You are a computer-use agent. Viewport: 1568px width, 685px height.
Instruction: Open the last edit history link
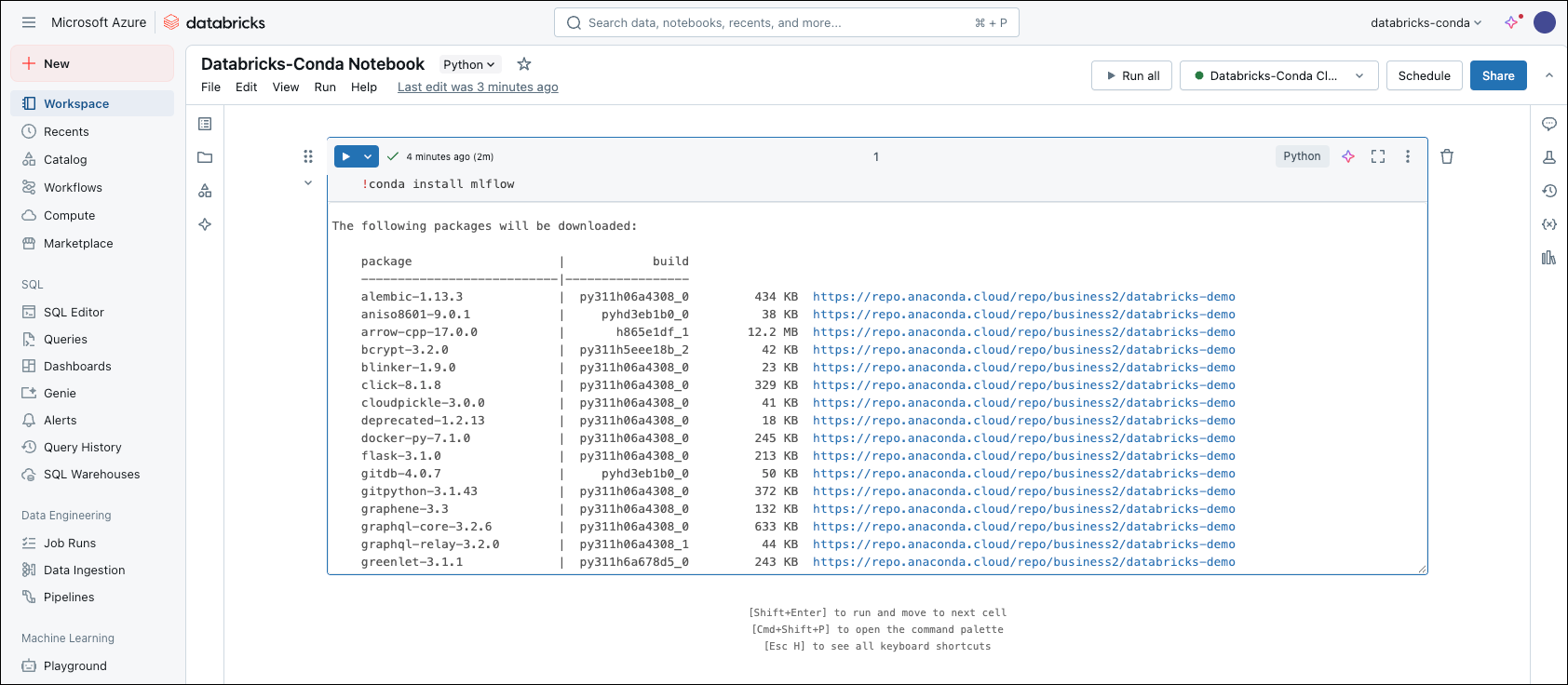pos(478,87)
